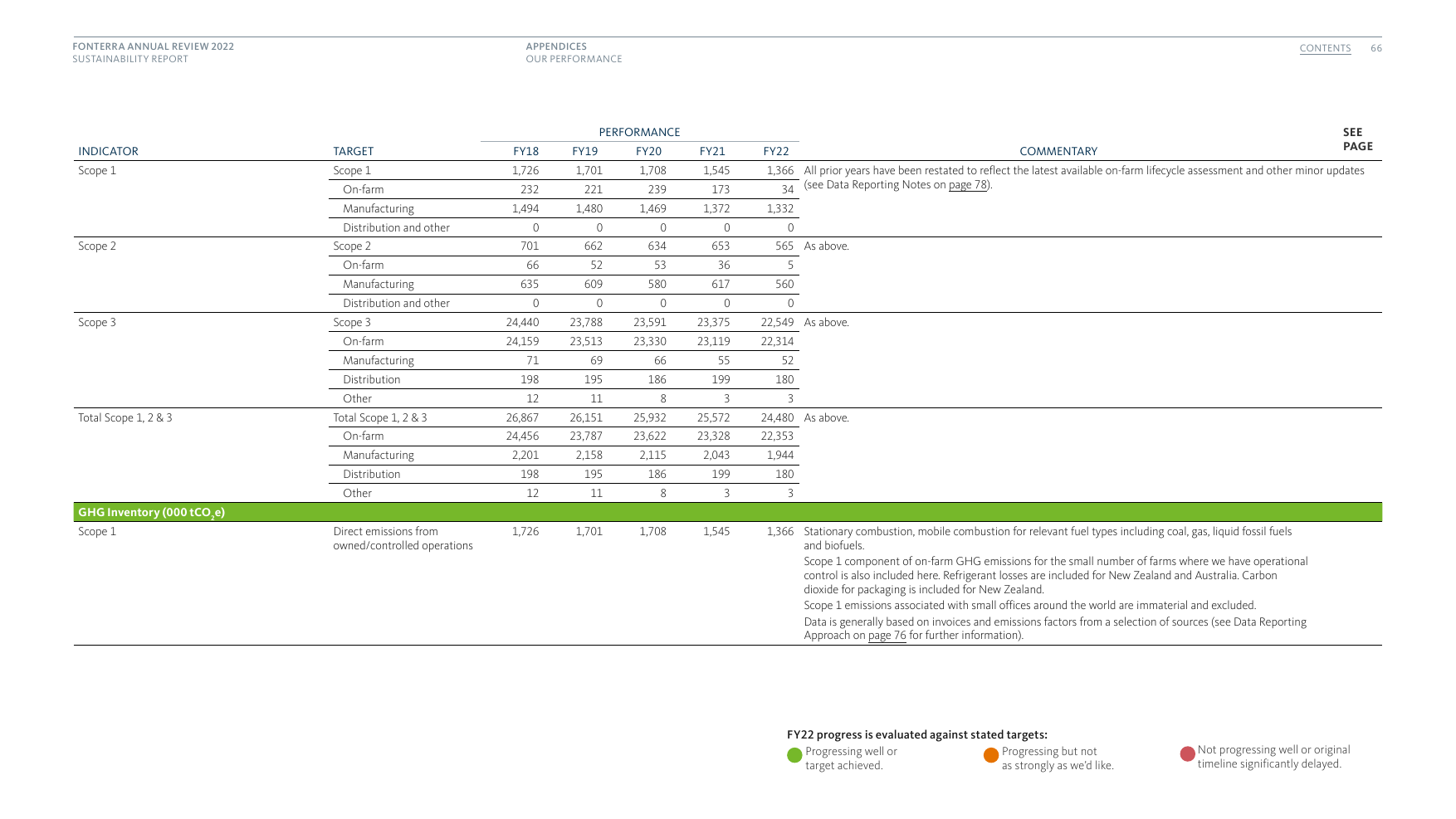The width and height of the screenshot is (1456, 819).
Task: Click the Scope 2 FY18 value 701
Action: tap(530, 246)
